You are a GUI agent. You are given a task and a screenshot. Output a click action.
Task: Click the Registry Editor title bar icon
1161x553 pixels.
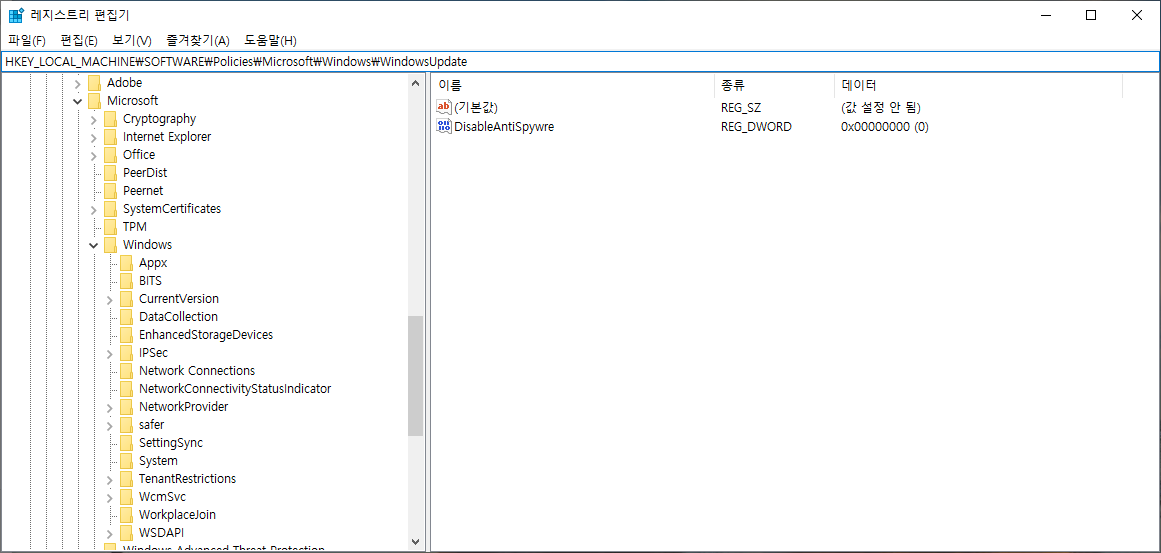(16, 15)
